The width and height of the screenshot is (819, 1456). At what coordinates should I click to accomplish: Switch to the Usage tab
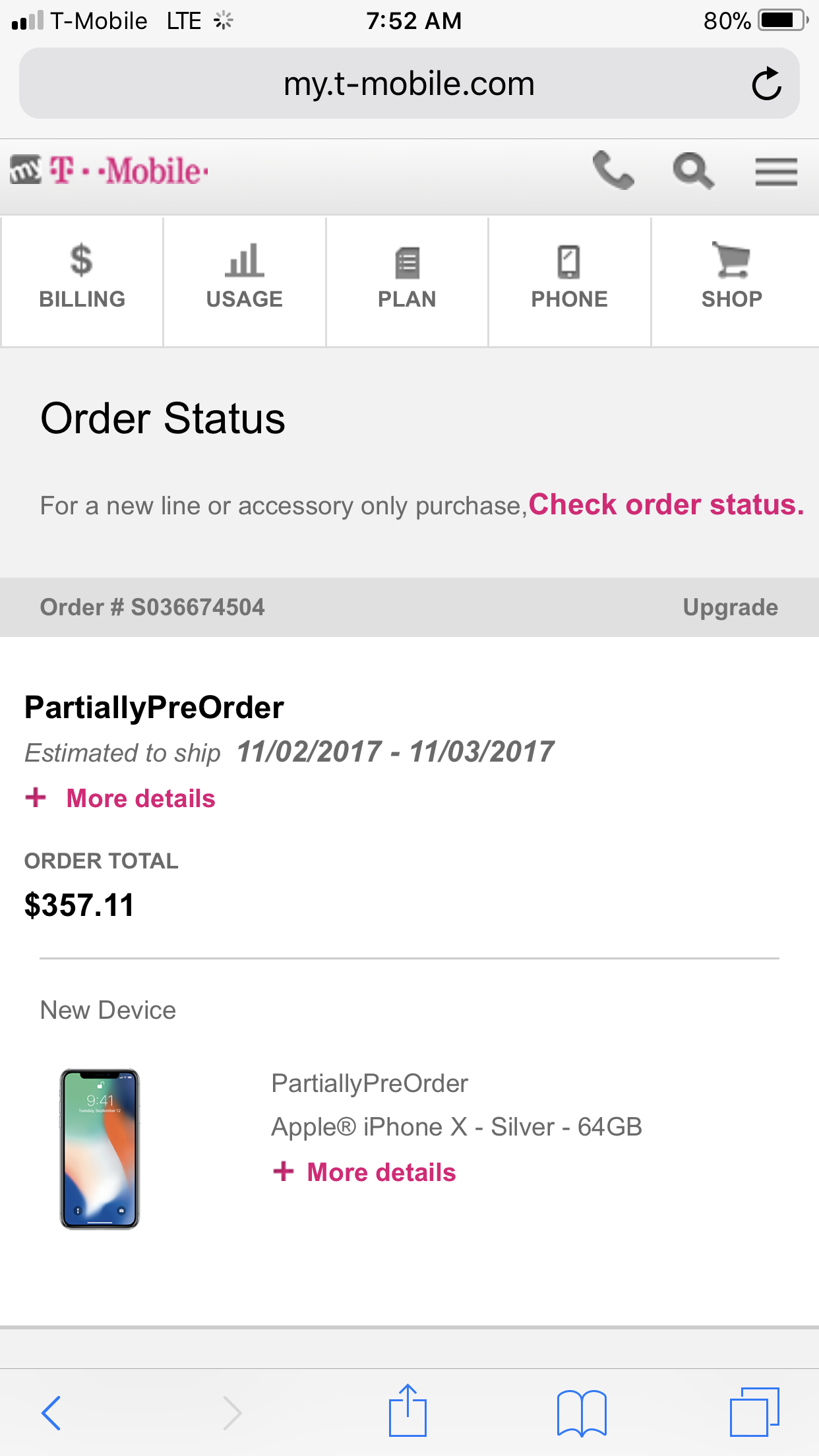(245, 282)
